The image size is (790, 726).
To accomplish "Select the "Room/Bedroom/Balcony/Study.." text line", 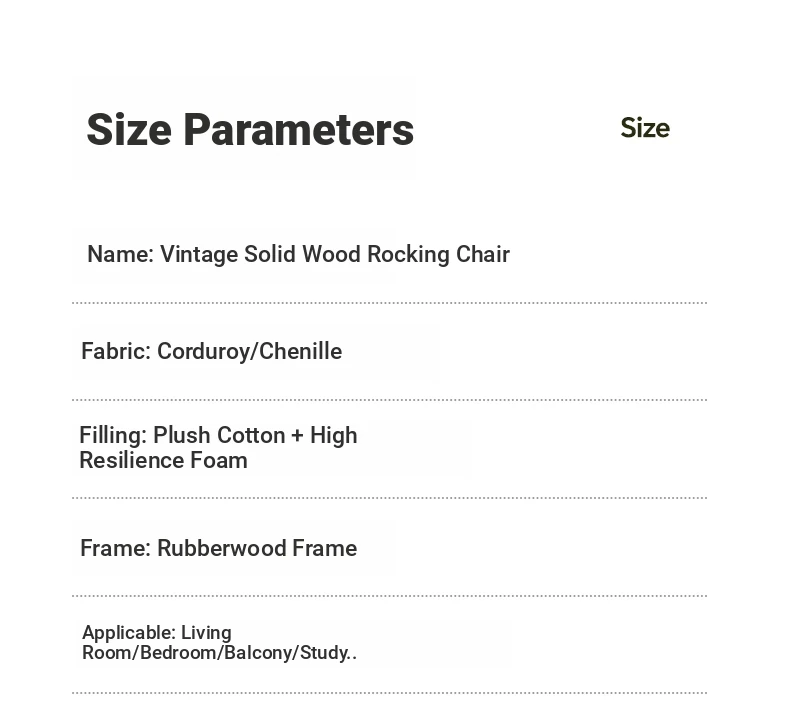I will coord(219,653).
